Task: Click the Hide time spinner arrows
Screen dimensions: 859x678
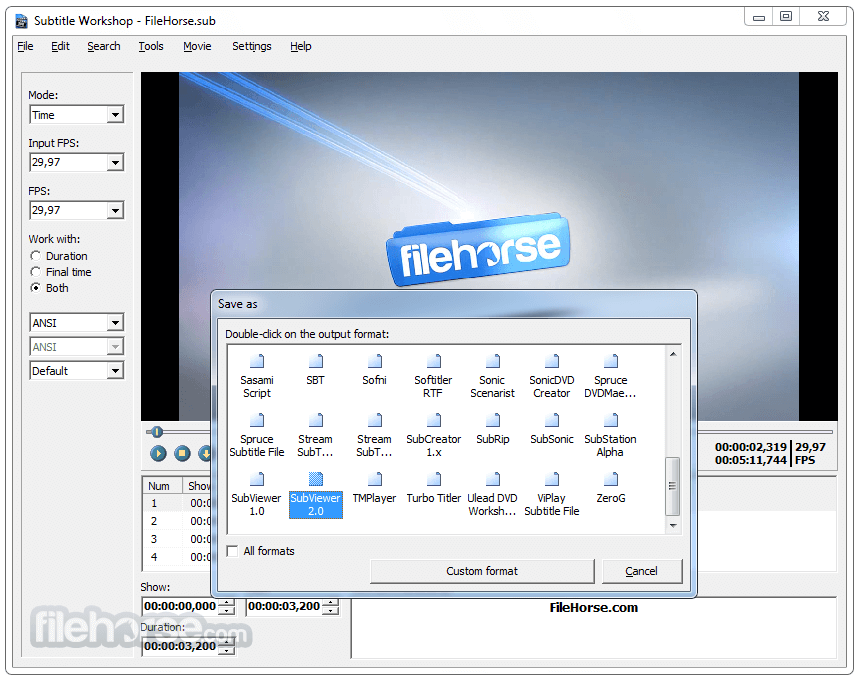Action: (x=330, y=606)
